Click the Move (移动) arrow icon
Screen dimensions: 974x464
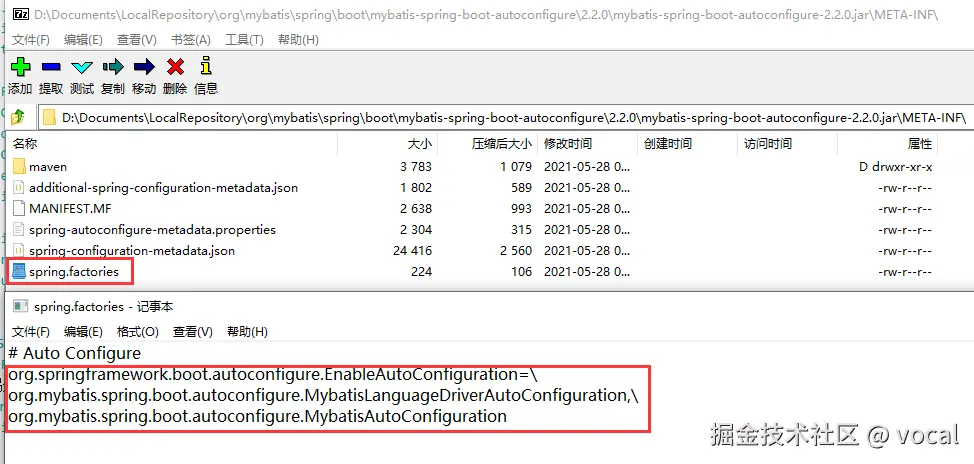pos(144,66)
